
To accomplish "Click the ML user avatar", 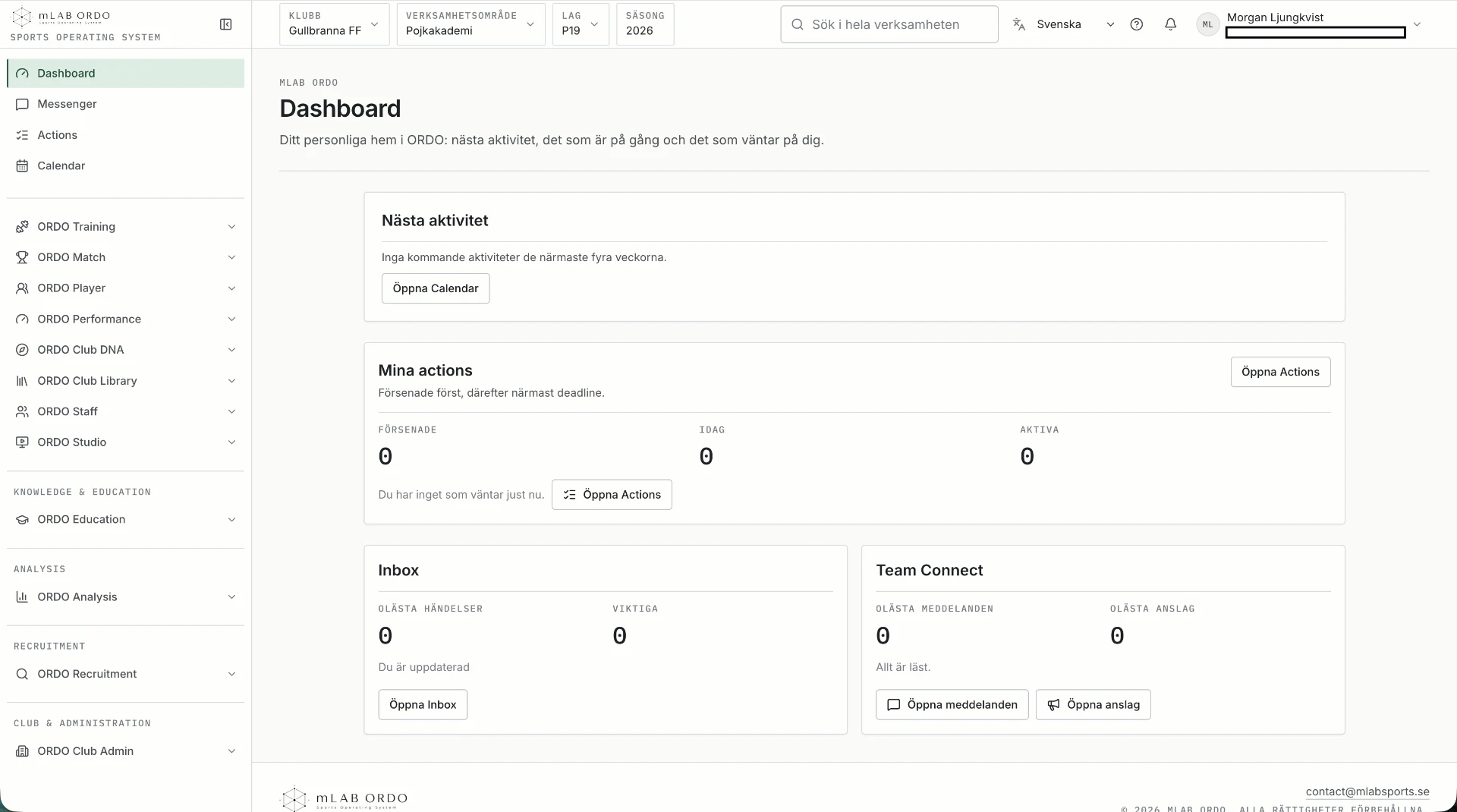I will [1207, 24].
